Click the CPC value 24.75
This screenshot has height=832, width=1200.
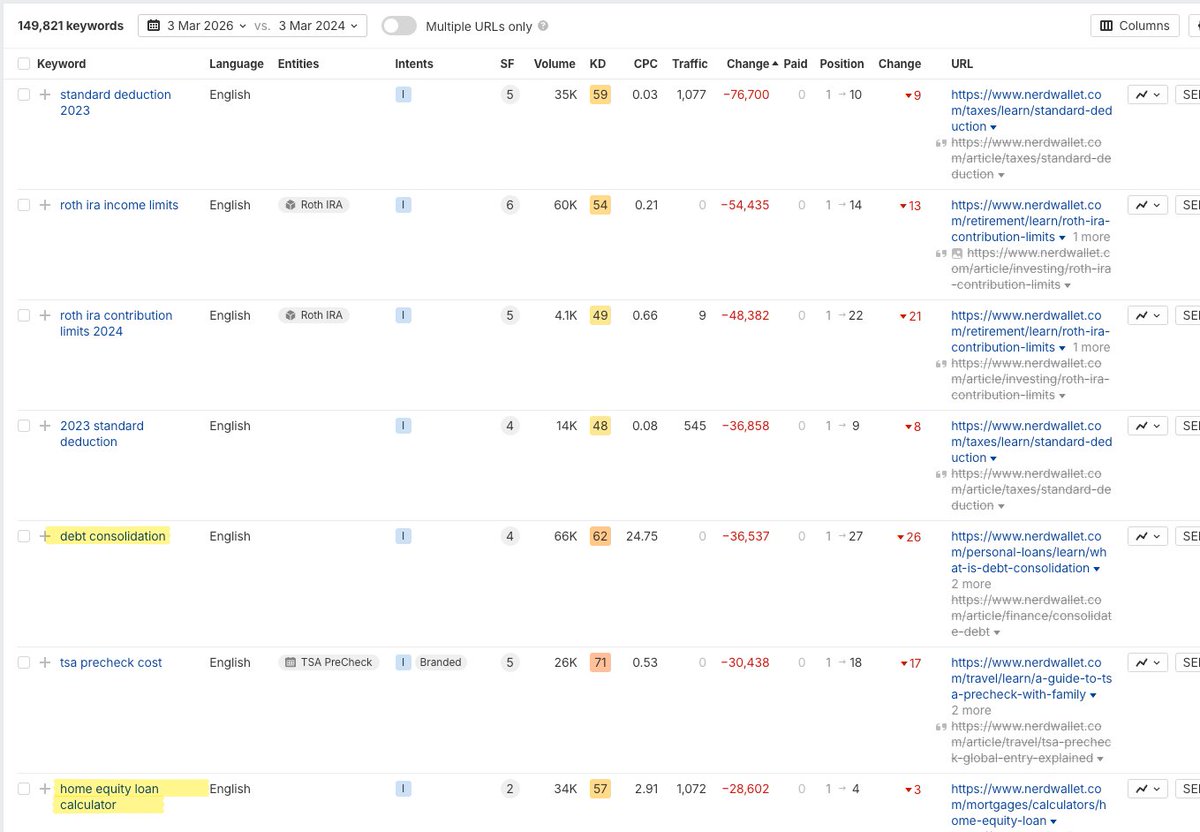(641, 536)
